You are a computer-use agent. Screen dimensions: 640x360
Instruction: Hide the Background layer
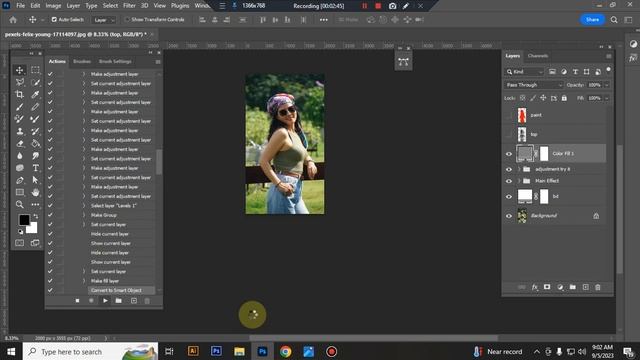pyautogui.click(x=509, y=216)
